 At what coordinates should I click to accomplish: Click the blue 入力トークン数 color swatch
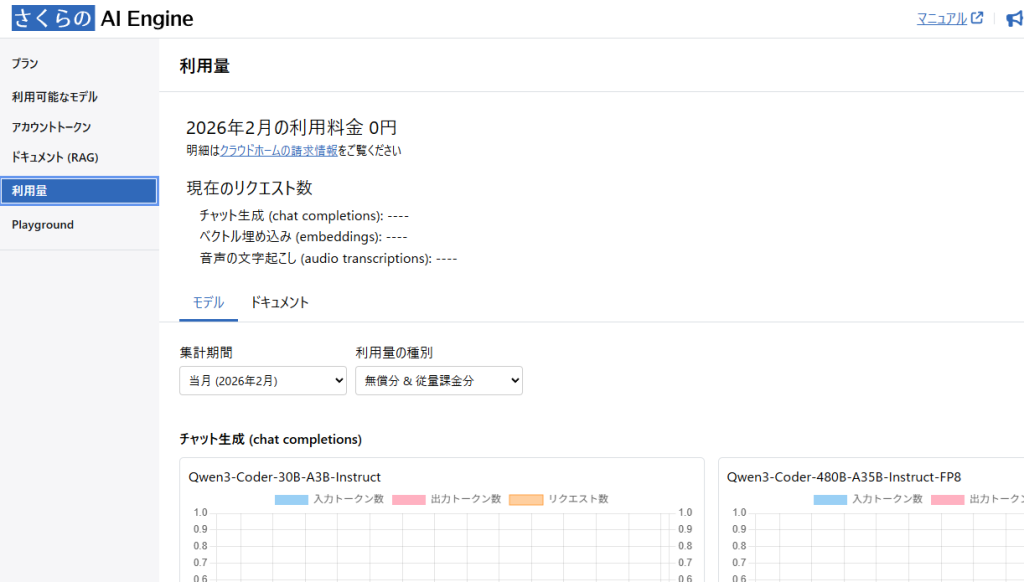290,499
